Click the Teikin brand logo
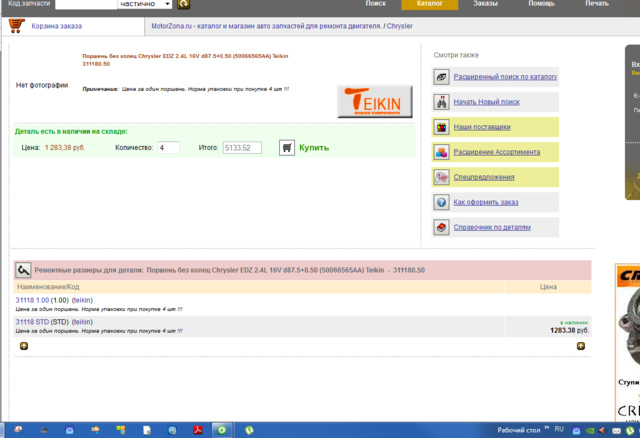 click(x=375, y=101)
